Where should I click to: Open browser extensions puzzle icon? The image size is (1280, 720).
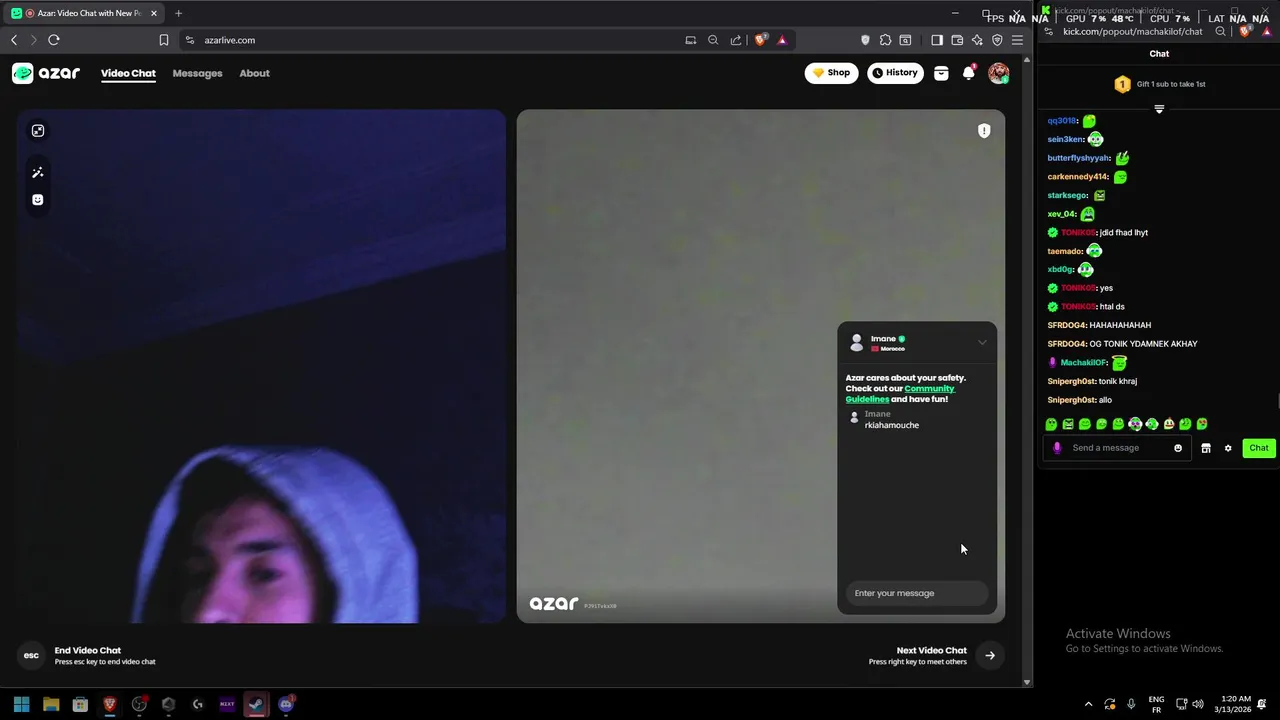pyautogui.click(x=885, y=40)
